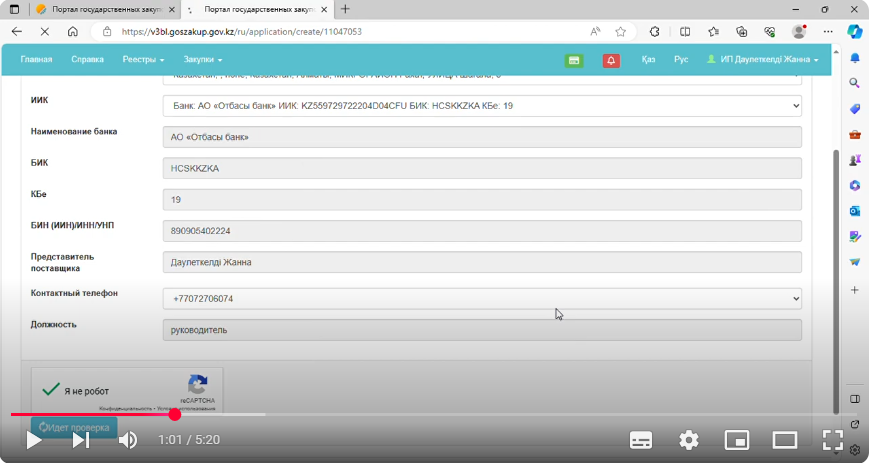Check the 'Я не робот' reCAPTCHA checkbox
The height and width of the screenshot is (463, 869).
point(52,390)
